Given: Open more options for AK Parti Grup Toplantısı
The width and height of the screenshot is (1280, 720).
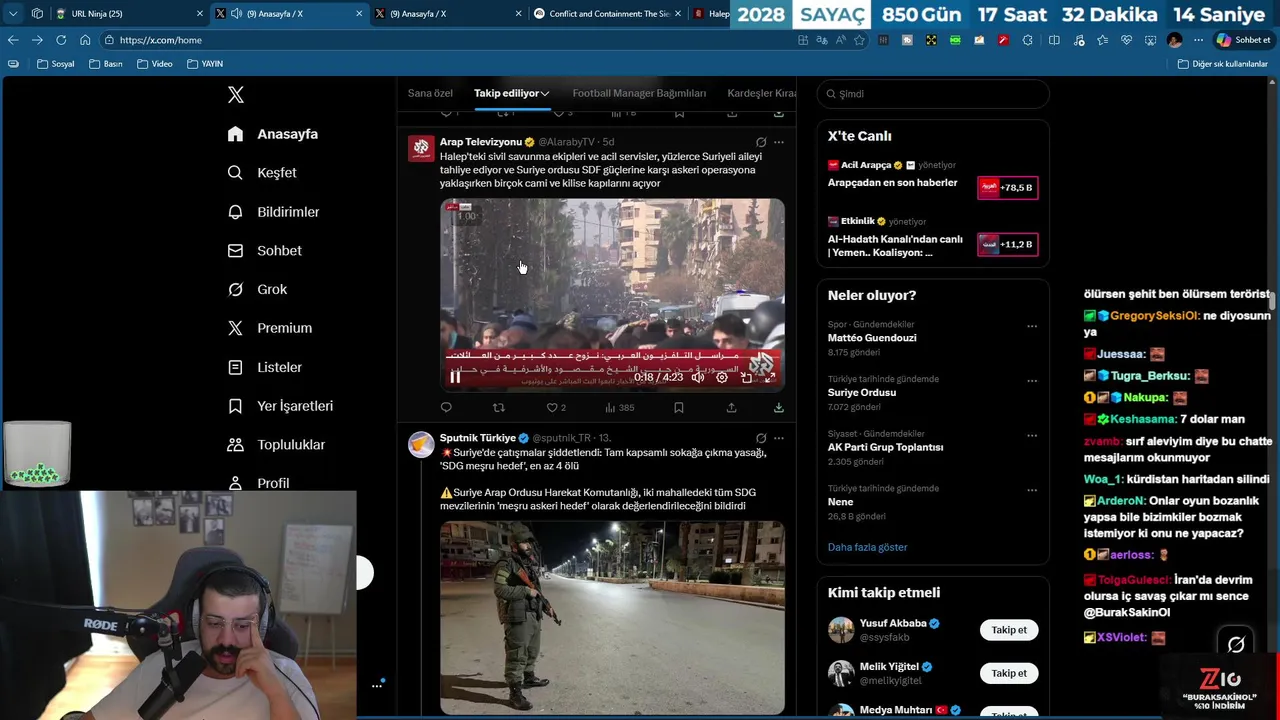Looking at the screenshot, I should coord(1032,436).
